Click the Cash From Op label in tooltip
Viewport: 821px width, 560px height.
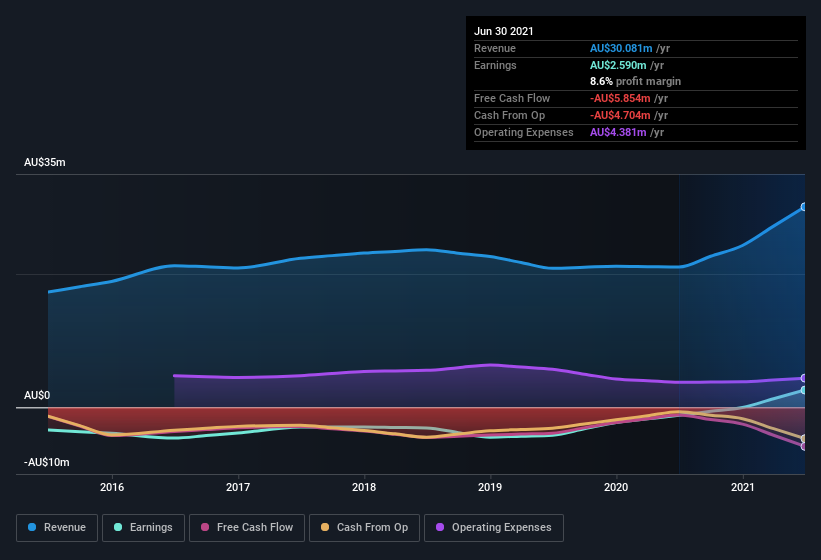(x=509, y=115)
